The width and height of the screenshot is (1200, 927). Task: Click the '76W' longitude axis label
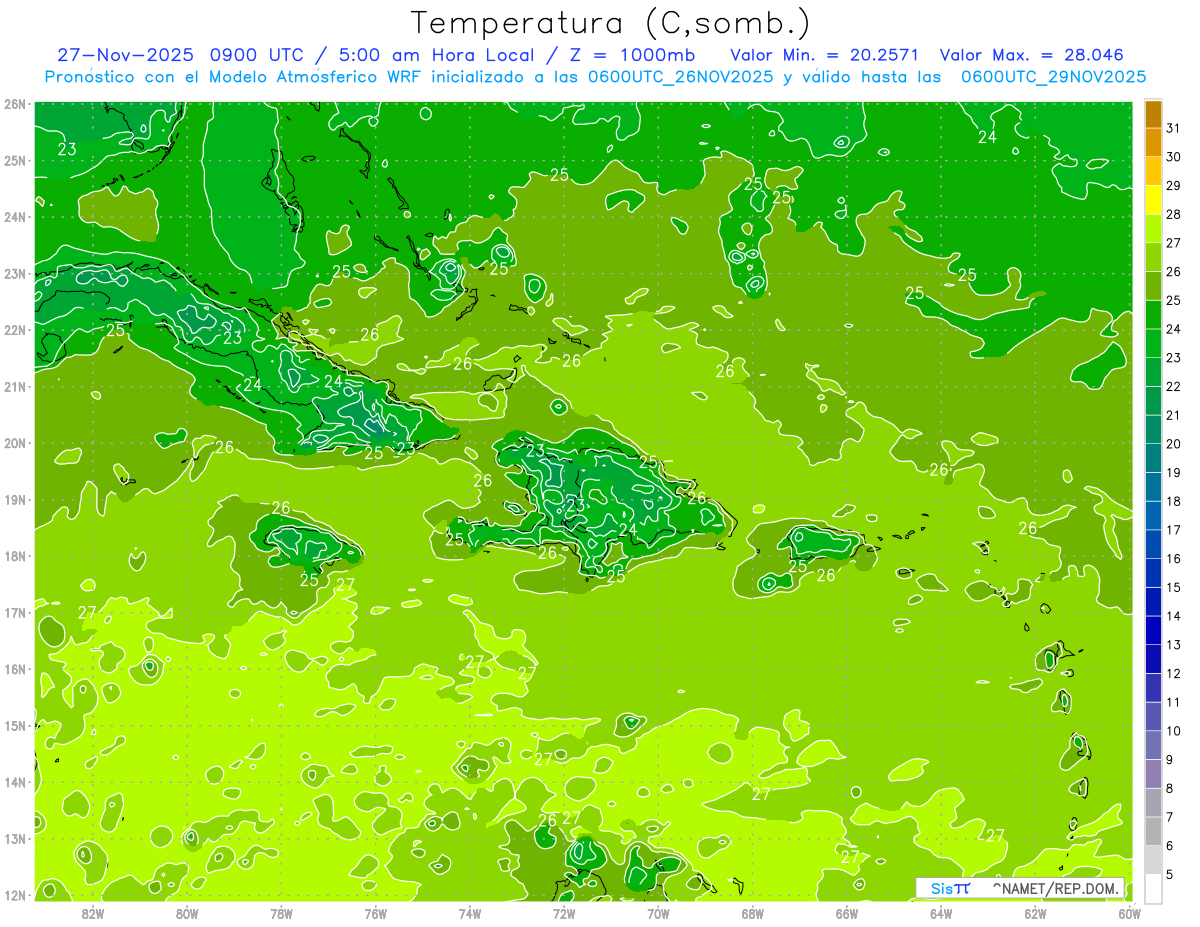tap(376, 913)
